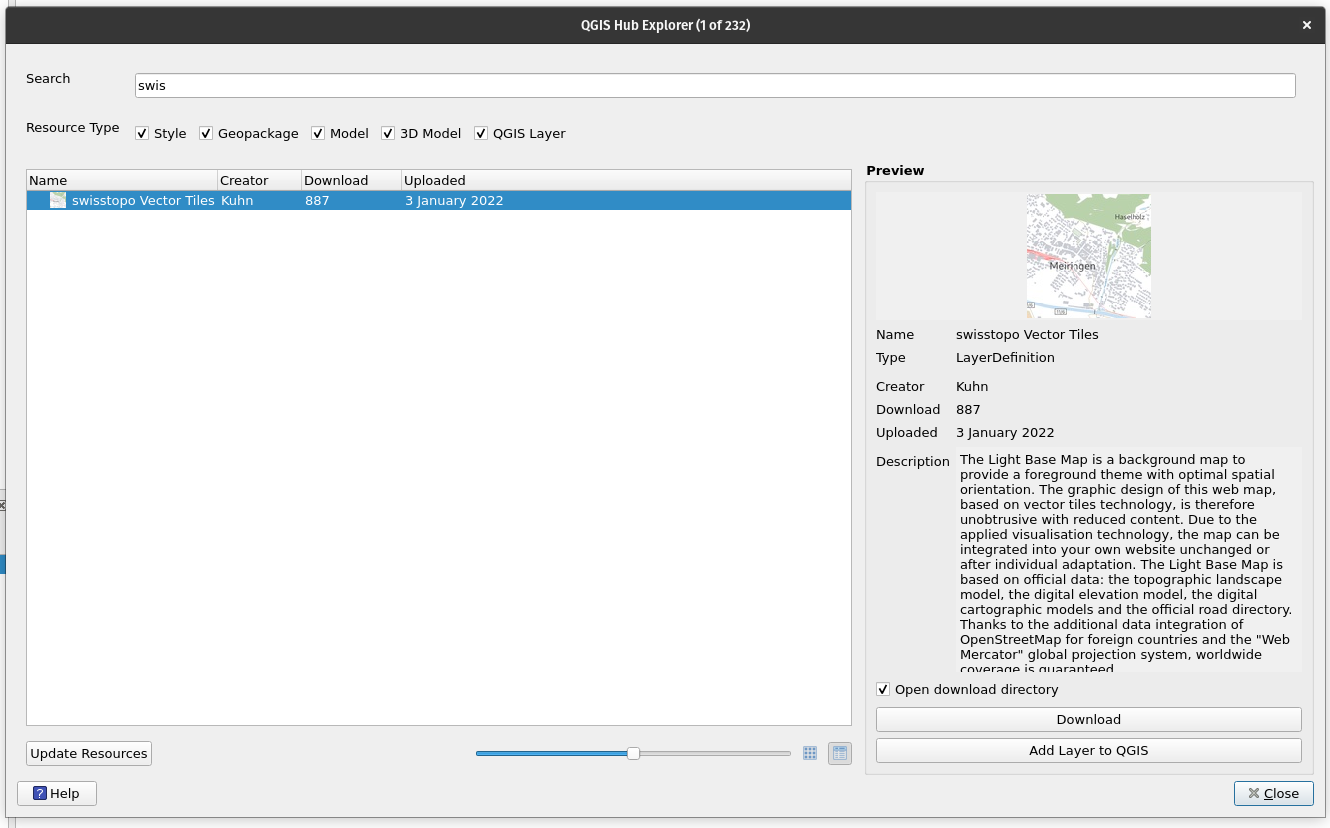Close the dialog using the Close button
Image resolution: width=1330 pixels, height=828 pixels.
point(1274,793)
